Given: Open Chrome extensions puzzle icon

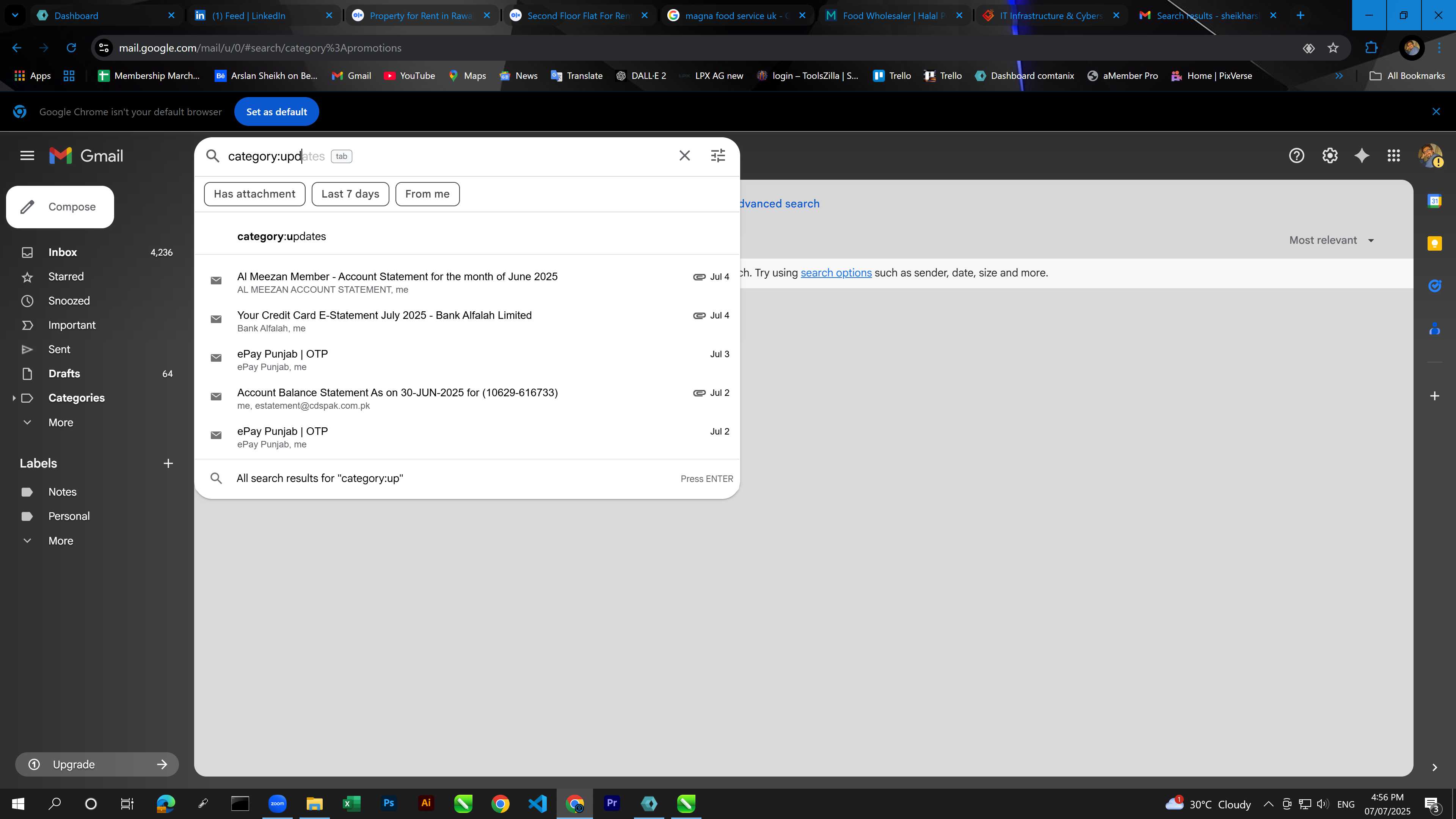Looking at the screenshot, I should [1371, 48].
